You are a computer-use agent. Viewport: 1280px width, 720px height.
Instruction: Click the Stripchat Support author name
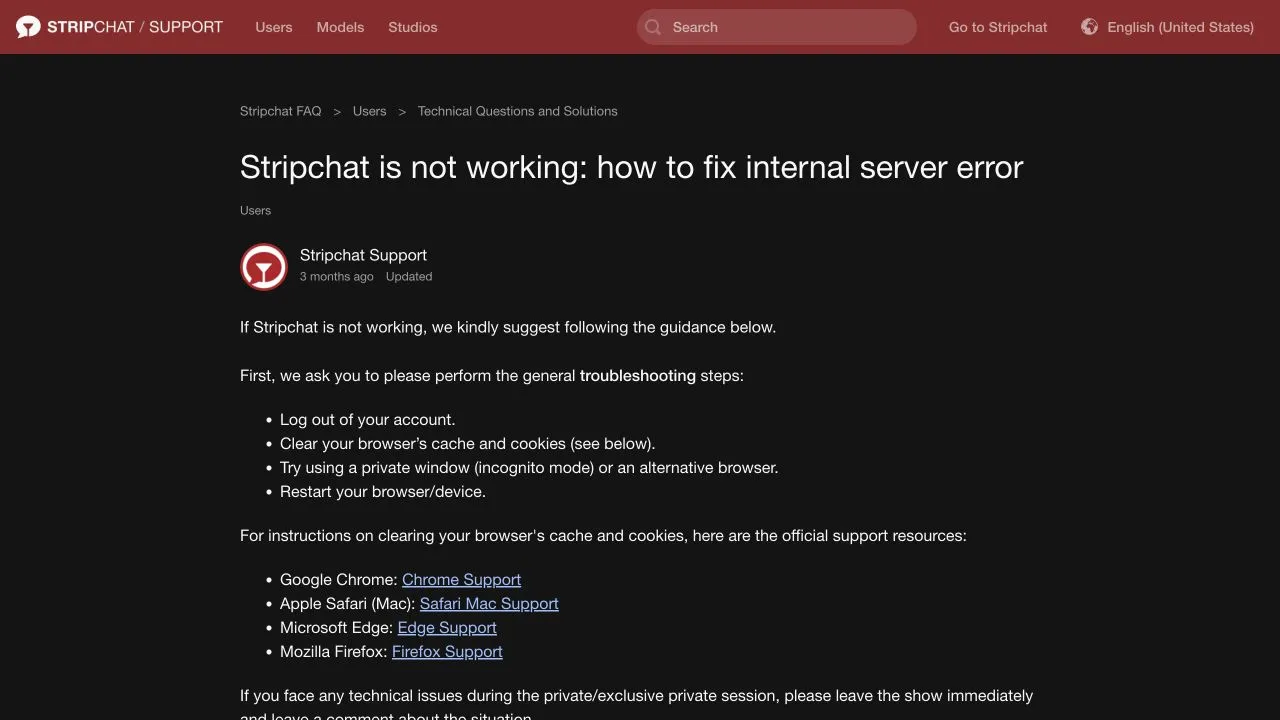[363, 255]
